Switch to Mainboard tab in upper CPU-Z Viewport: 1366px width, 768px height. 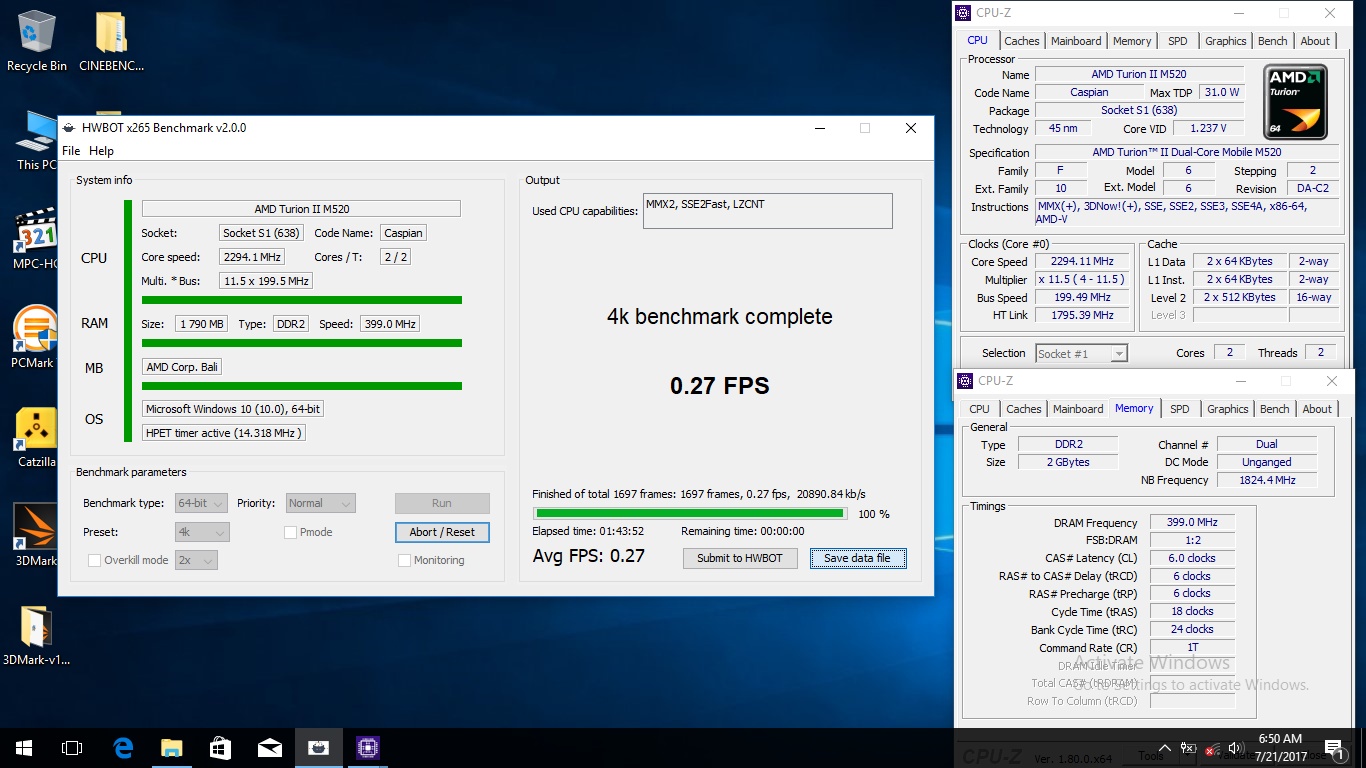[x=1076, y=41]
